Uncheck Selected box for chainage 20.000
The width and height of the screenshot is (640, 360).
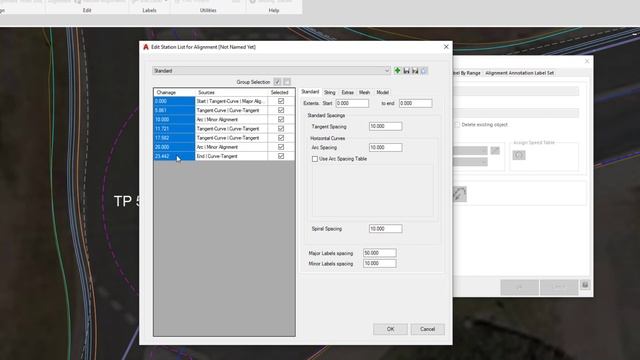tap(281, 147)
